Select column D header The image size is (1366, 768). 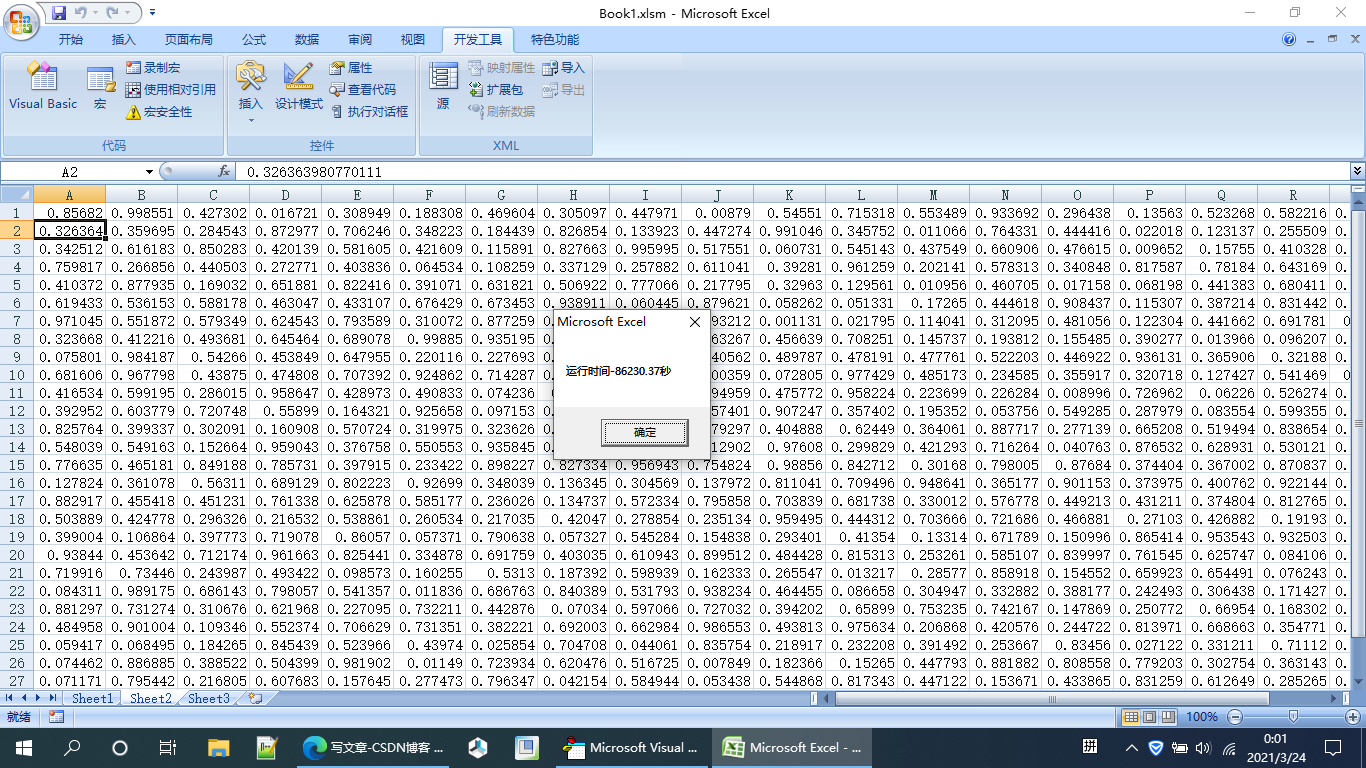[x=285, y=195]
